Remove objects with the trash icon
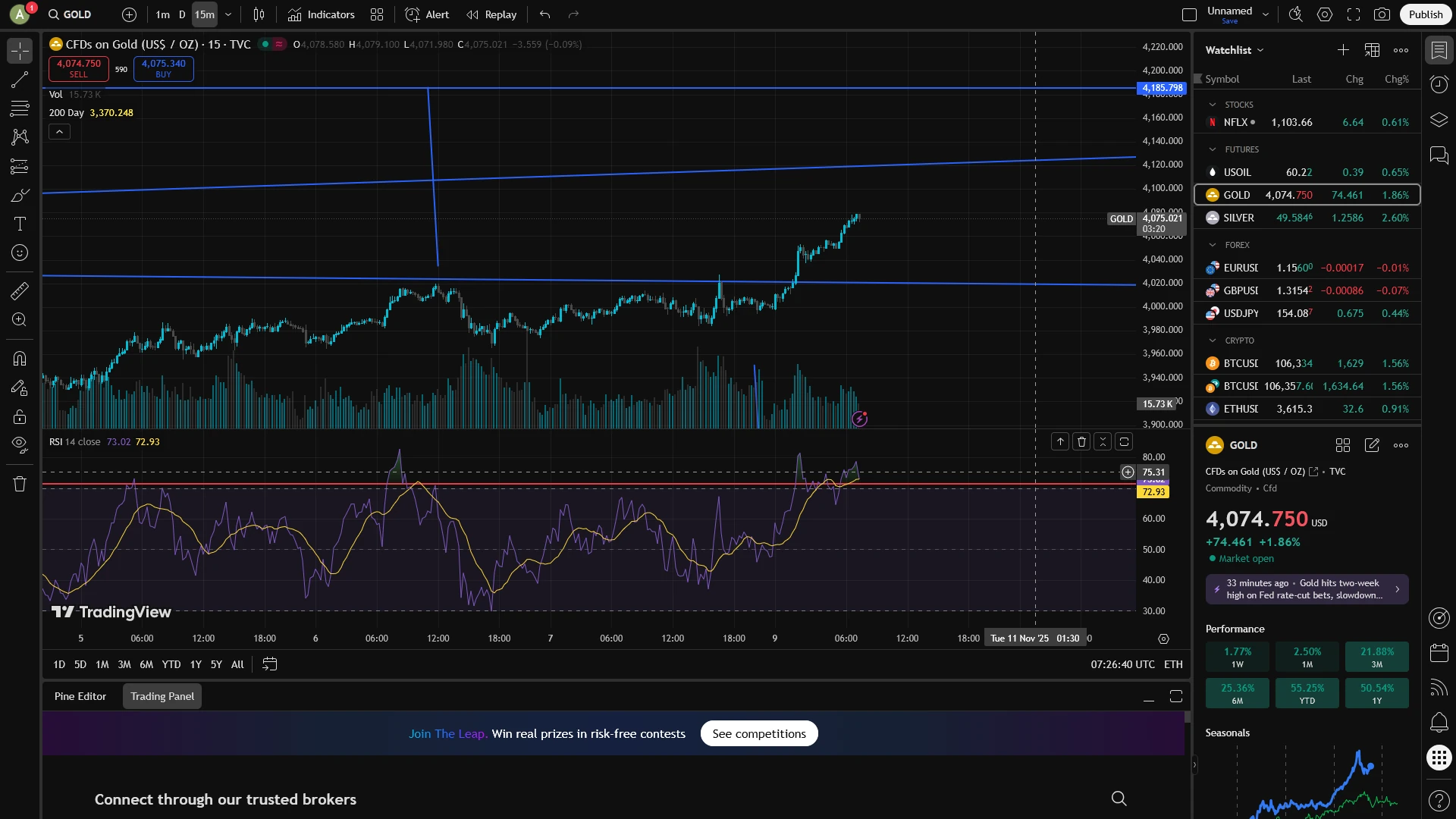 20,484
